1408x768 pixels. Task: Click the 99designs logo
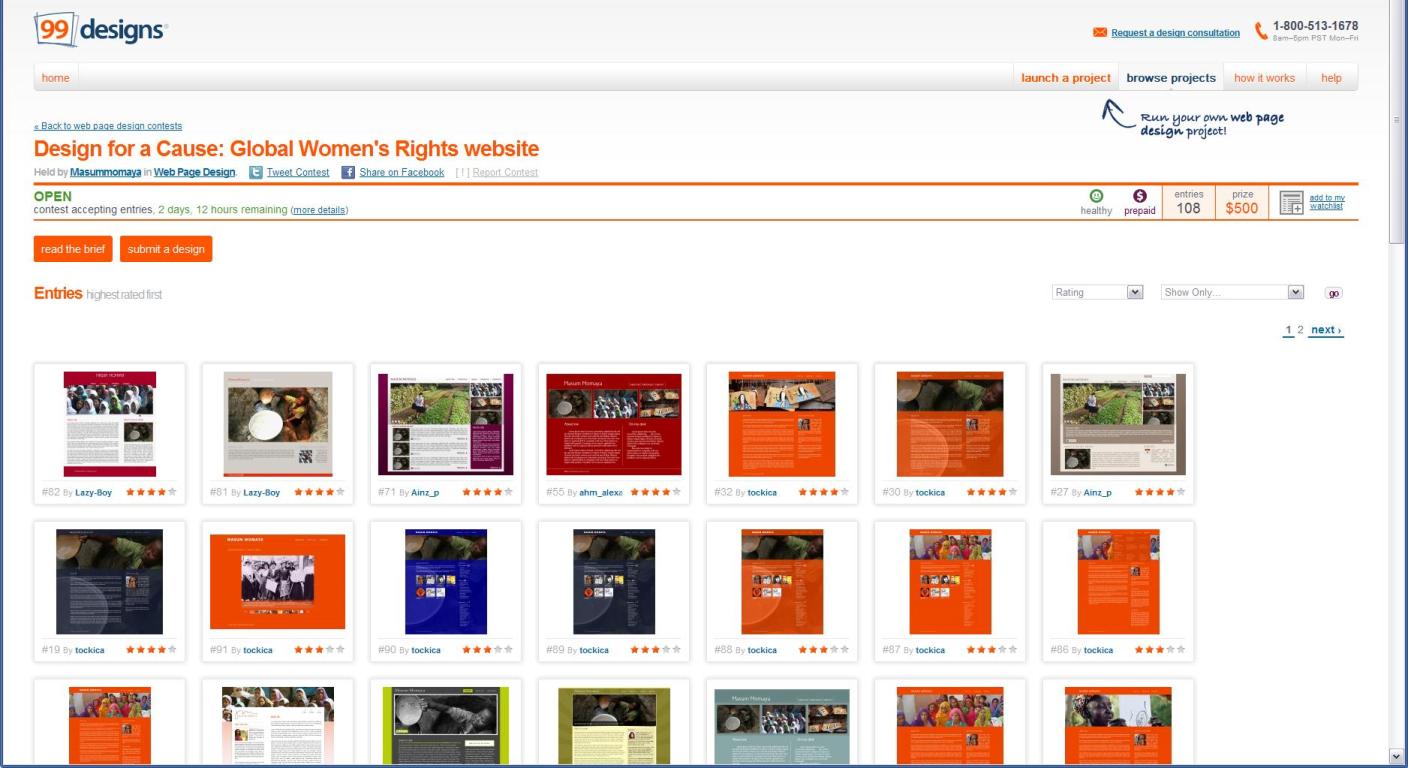click(x=101, y=29)
